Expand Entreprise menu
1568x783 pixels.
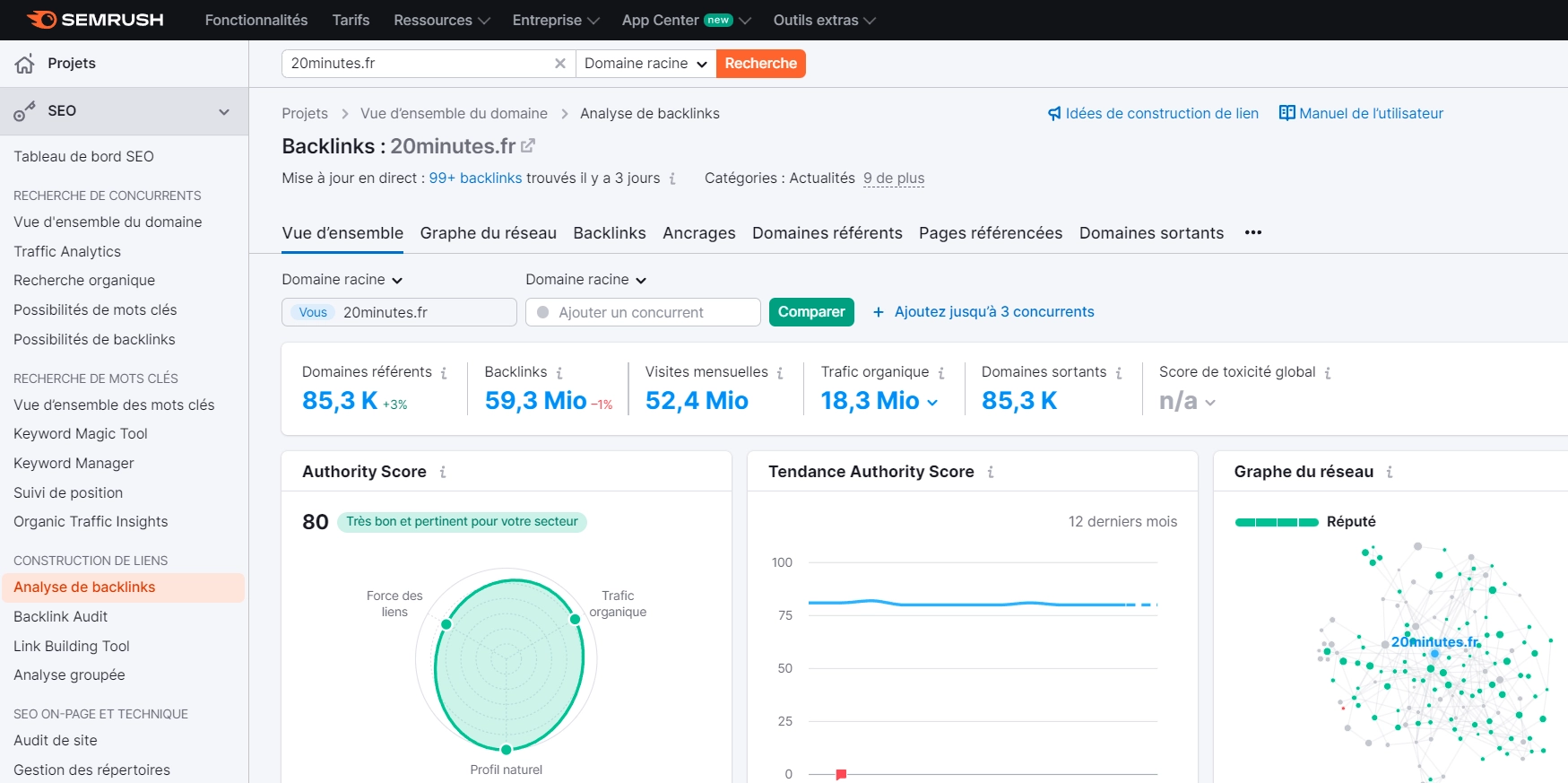click(x=556, y=20)
